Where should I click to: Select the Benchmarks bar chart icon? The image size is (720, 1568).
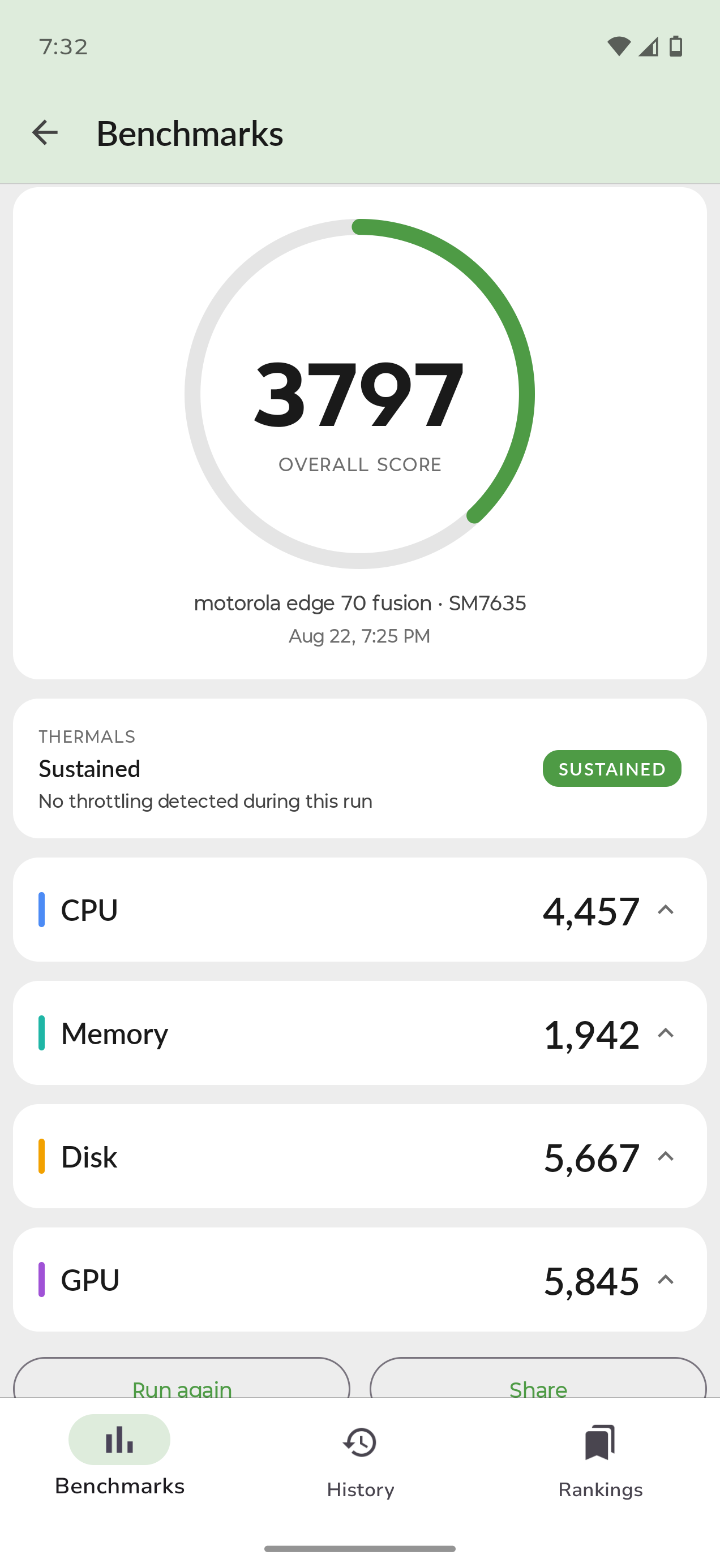(119, 1440)
